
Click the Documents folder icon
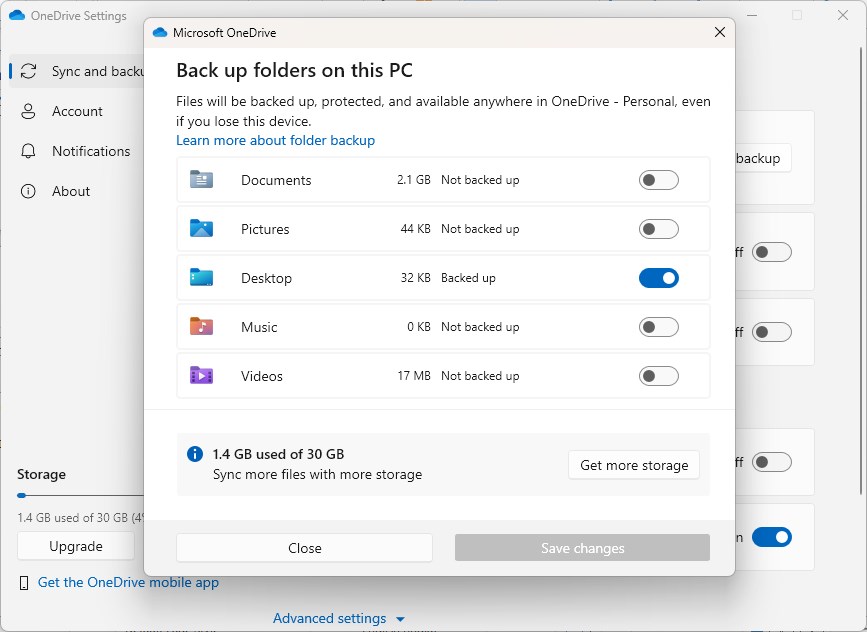pyautogui.click(x=201, y=180)
